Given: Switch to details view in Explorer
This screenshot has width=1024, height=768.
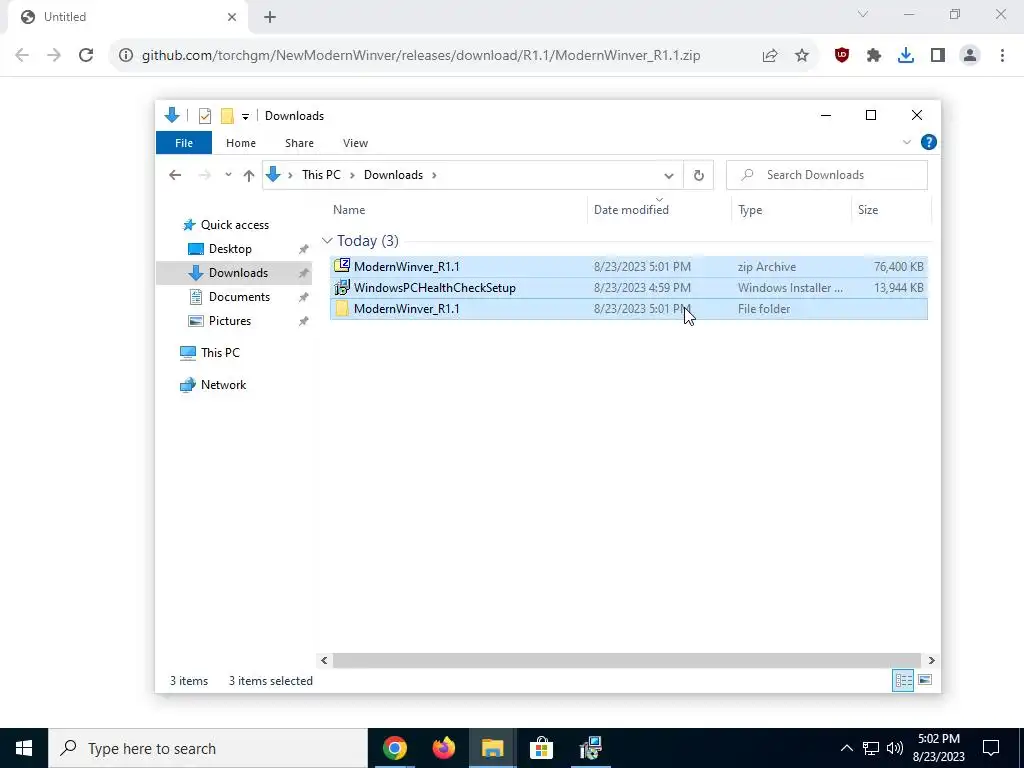Looking at the screenshot, I should tap(903, 680).
